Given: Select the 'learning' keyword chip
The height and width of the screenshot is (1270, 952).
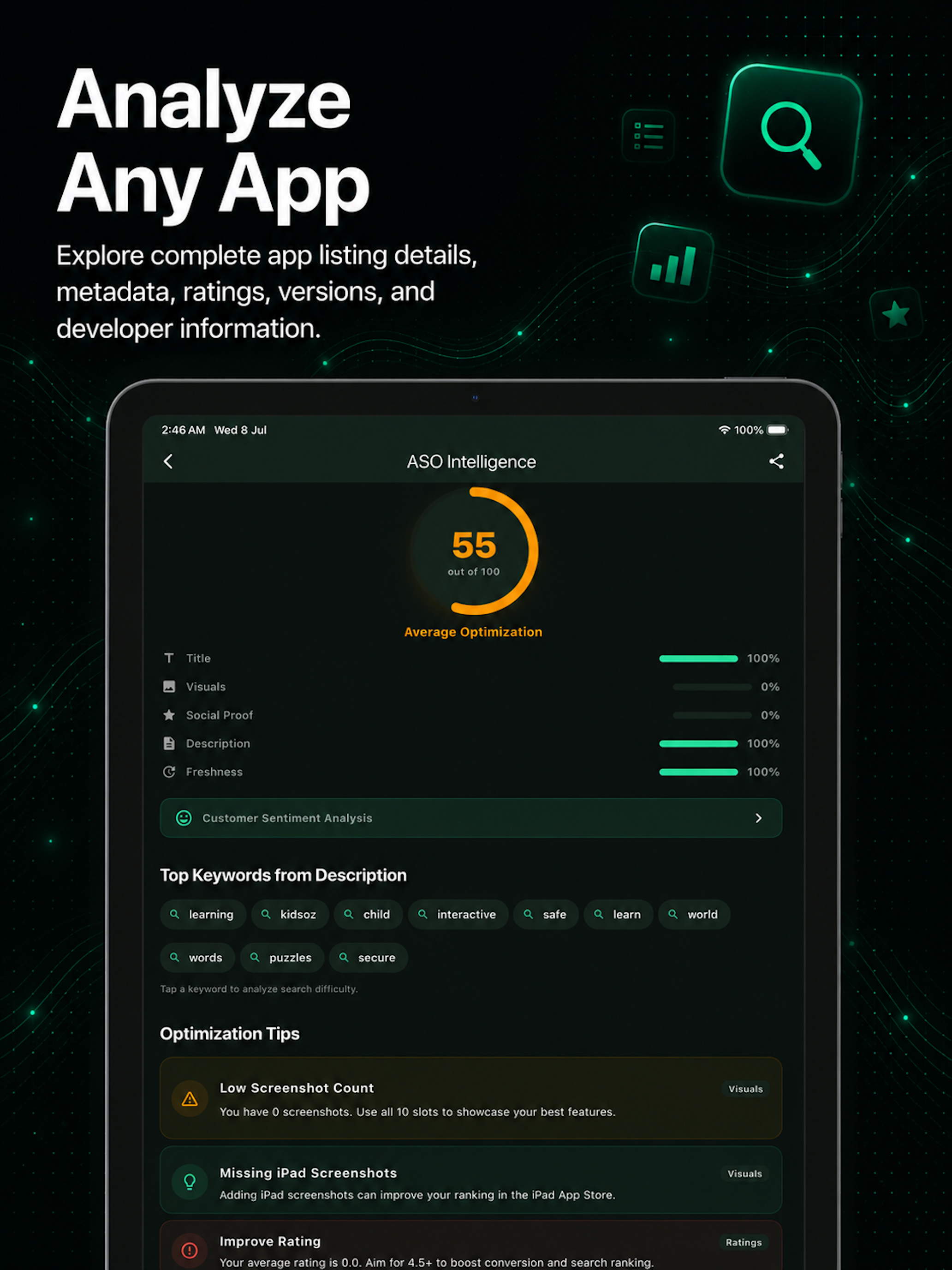Looking at the screenshot, I should 203,914.
